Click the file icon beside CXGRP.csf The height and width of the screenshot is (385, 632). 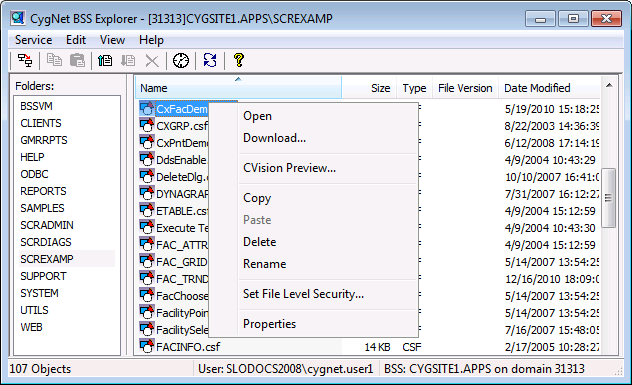pos(147,125)
